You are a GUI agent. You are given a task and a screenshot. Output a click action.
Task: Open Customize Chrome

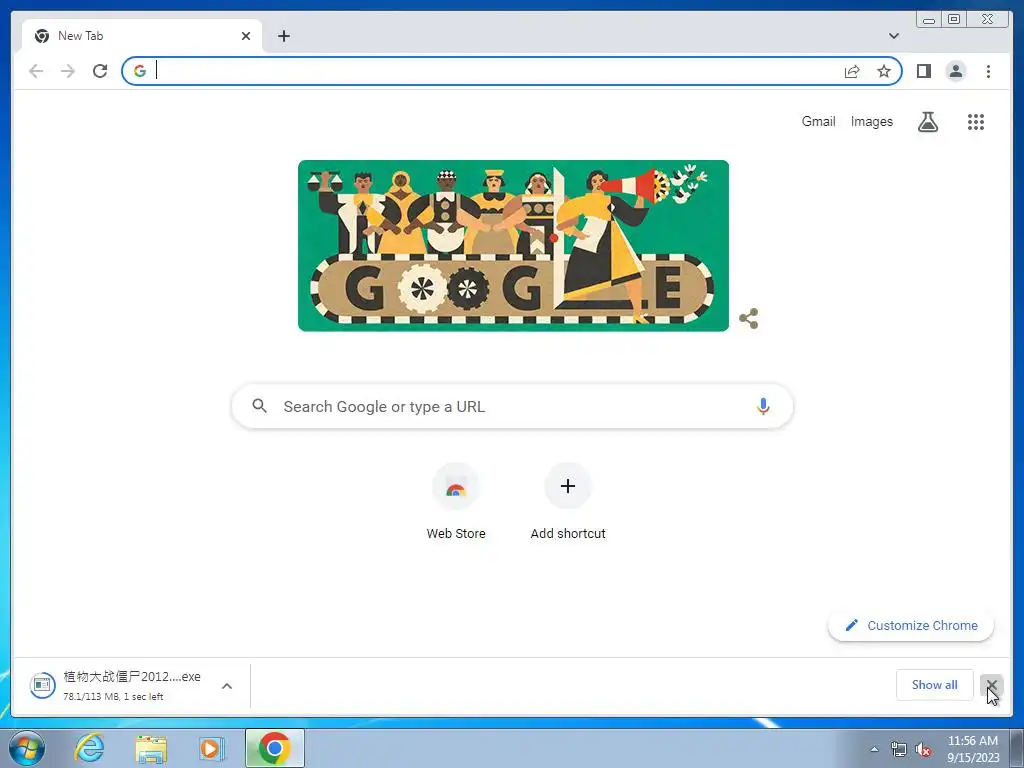coord(911,625)
